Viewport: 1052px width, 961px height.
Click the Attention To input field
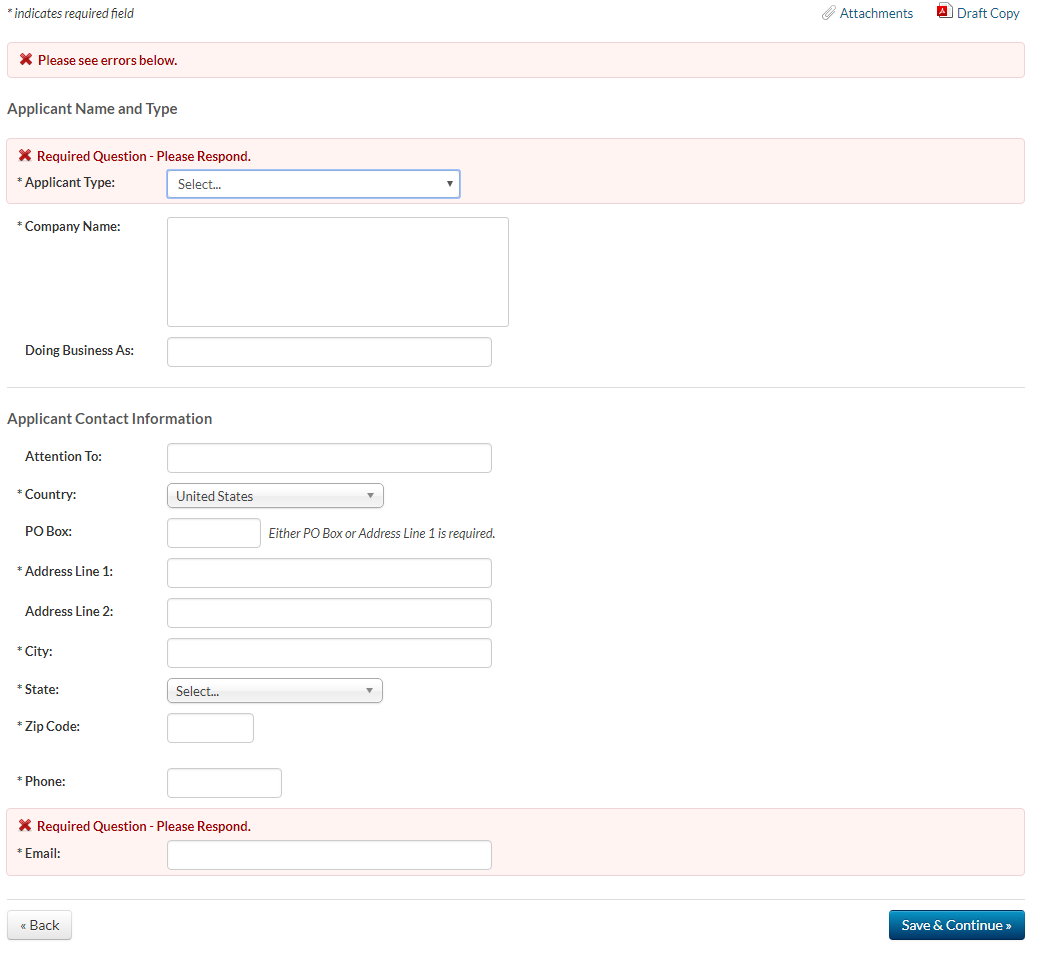pyautogui.click(x=329, y=458)
